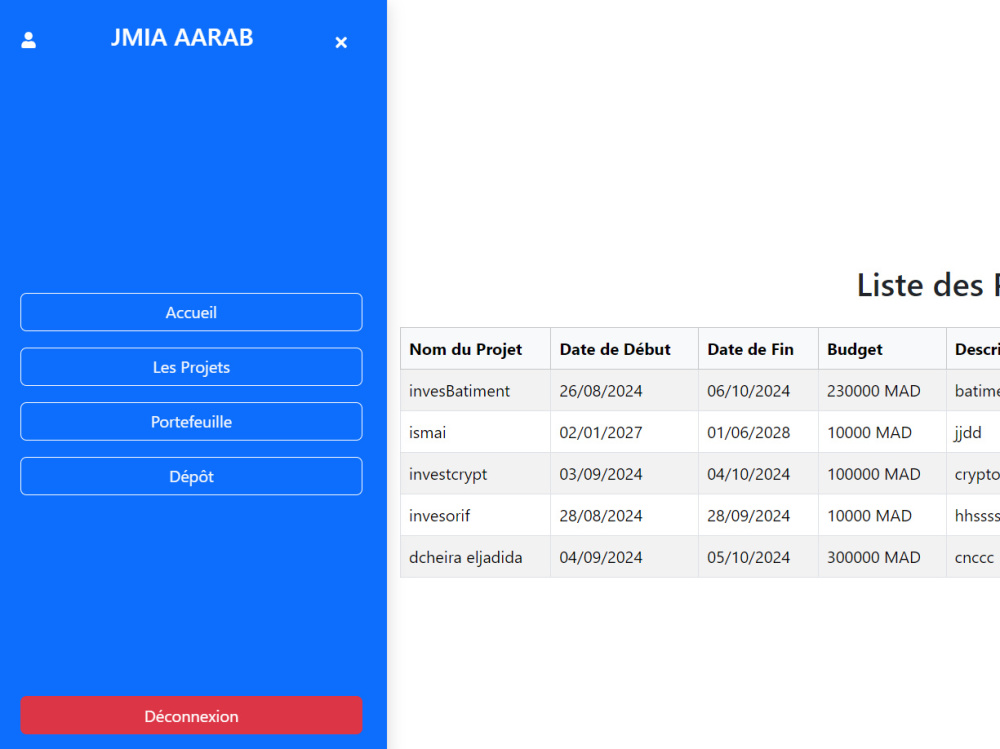The image size is (1000, 749).
Task: Click the JMIA AARAB username heading
Action: pyautogui.click(x=182, y=38)
